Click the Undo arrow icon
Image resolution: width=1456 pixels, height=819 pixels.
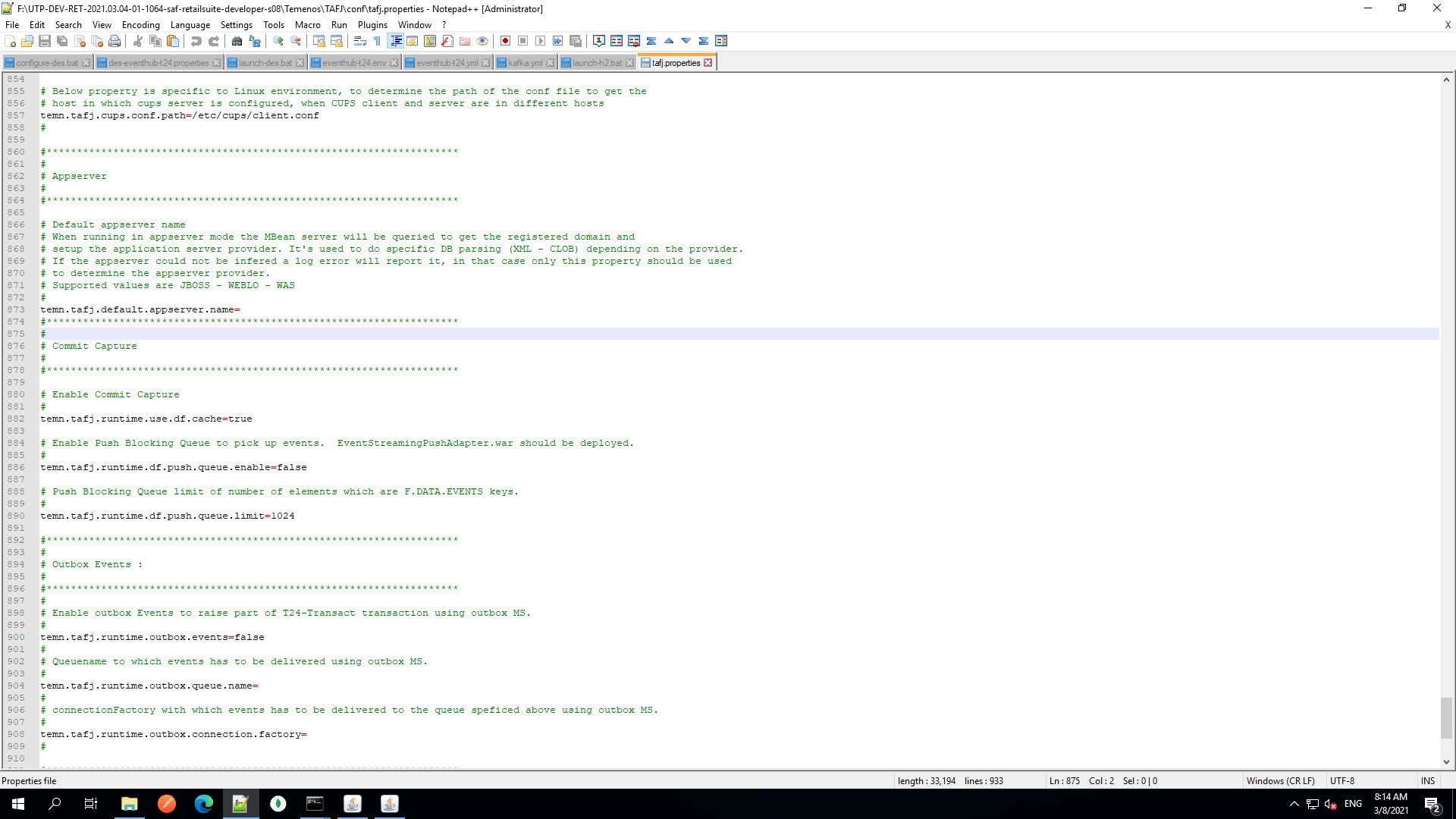pyautogui.click(x=196, y=41)
